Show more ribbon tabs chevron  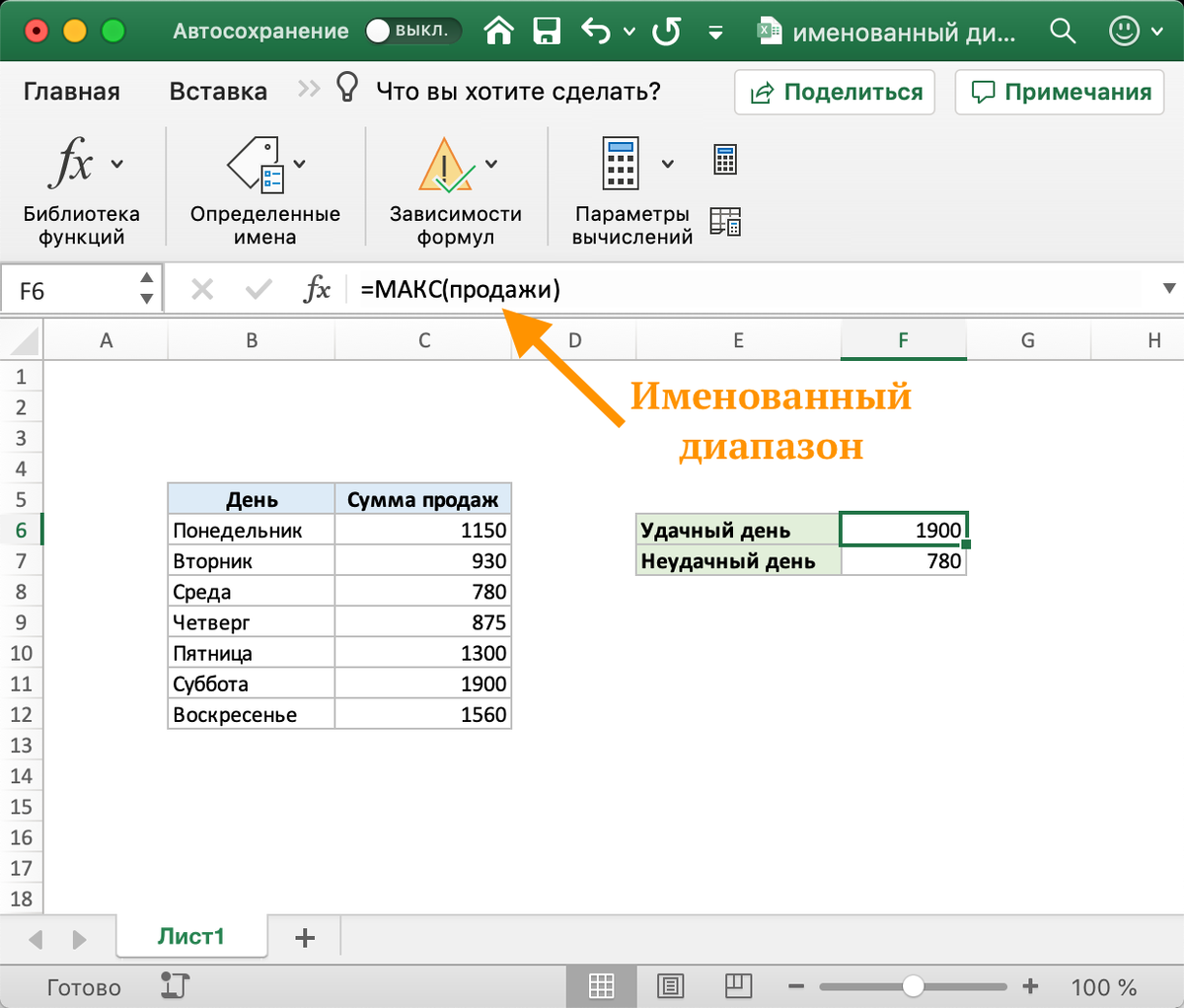pyautogui.click(x=309, y=90)
